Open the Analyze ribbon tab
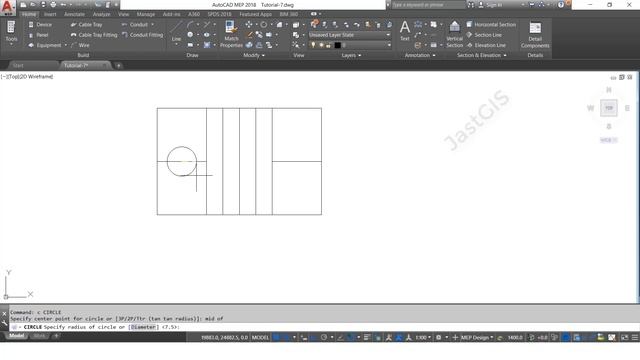The width and height of the screenshot is (640, 360). (x=102, y=14)
